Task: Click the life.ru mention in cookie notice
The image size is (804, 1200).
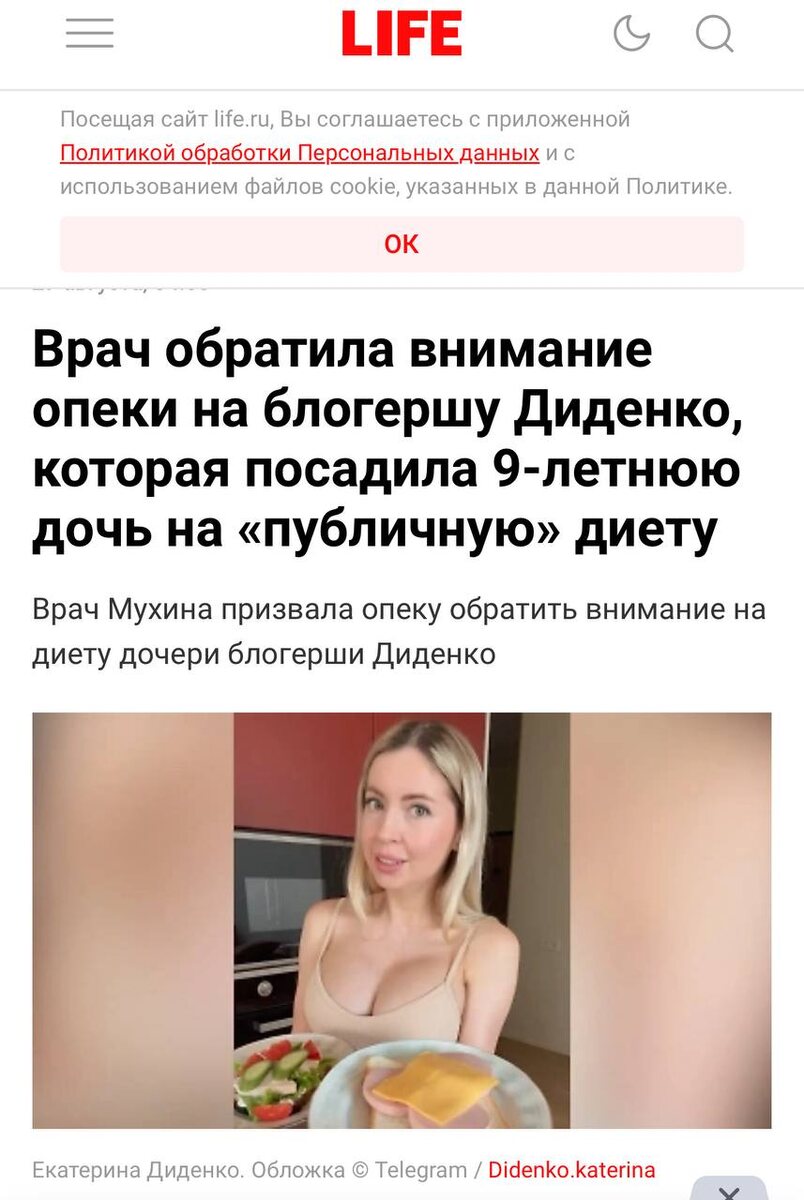Action: click(x=242, y=119)
